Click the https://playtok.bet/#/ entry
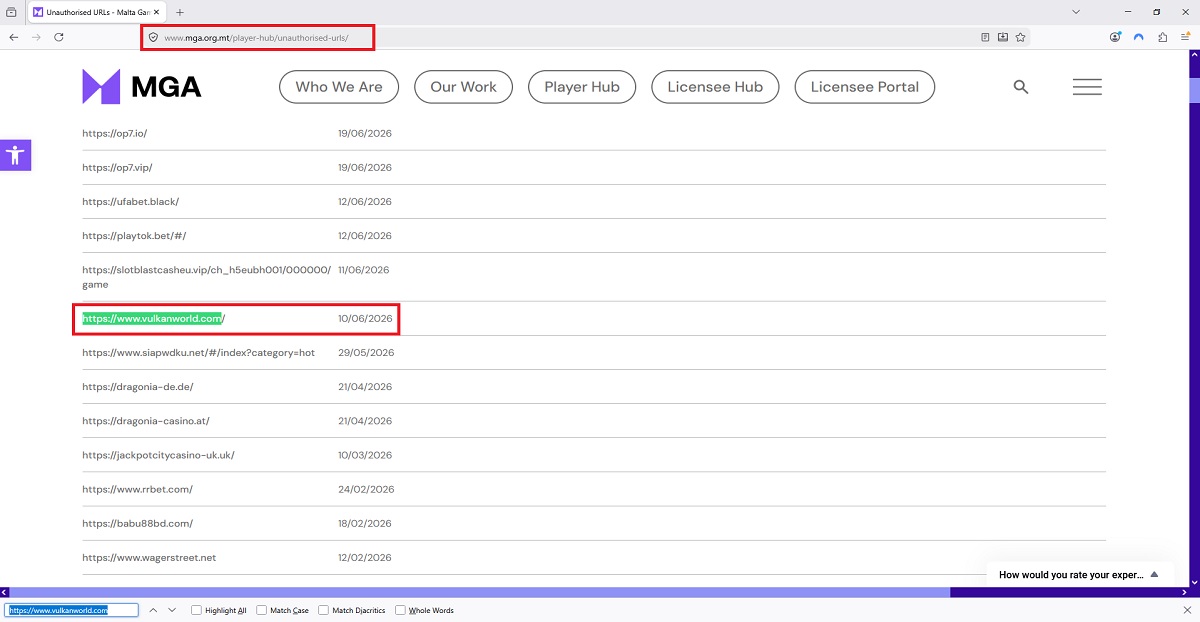1200x622 pixels. pyautogui.click(x=134, y=236)
